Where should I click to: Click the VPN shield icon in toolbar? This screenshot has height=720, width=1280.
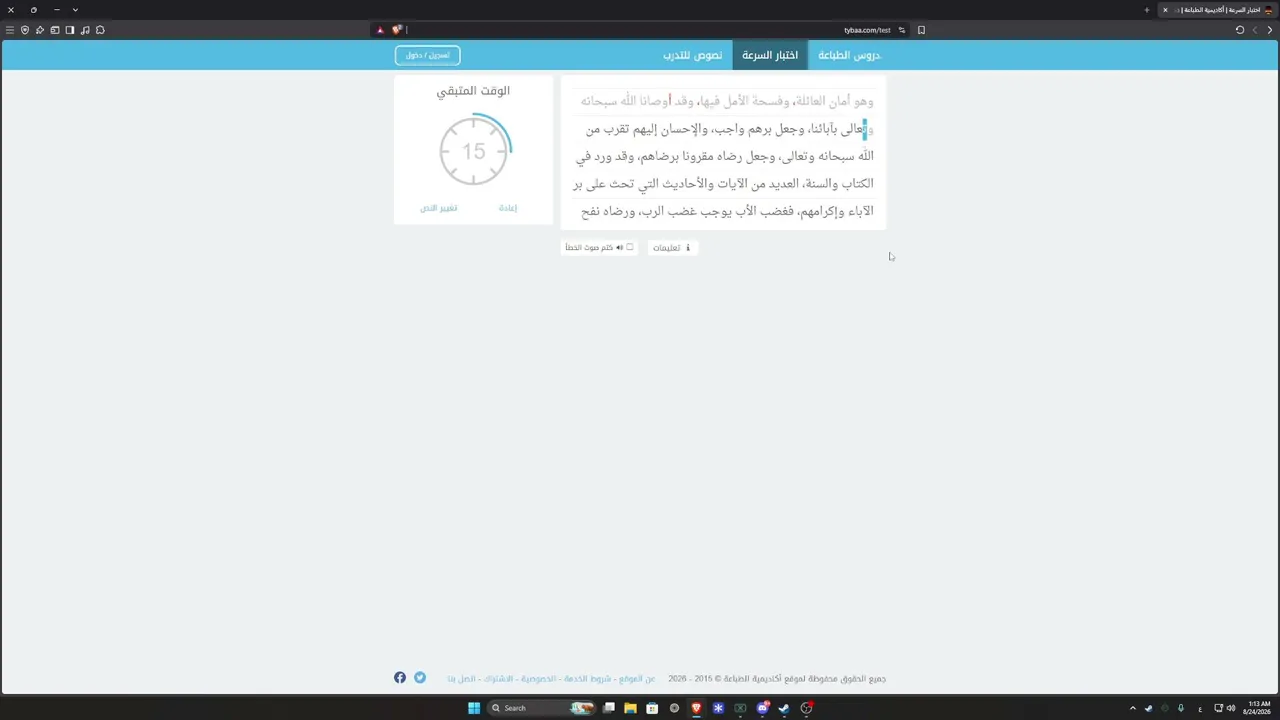tap(25, 30)
